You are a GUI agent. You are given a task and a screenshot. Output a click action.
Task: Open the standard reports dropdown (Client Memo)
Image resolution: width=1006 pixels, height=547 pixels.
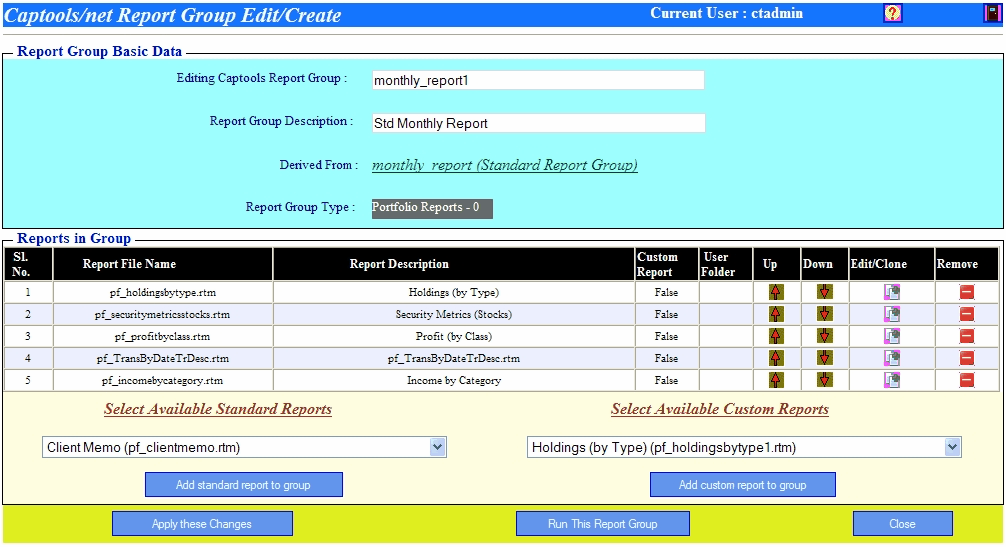(x=244, y=448)
